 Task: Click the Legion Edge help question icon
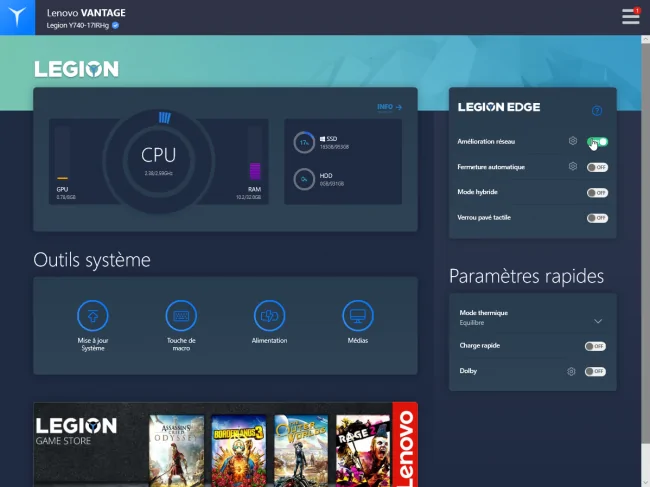597,111
